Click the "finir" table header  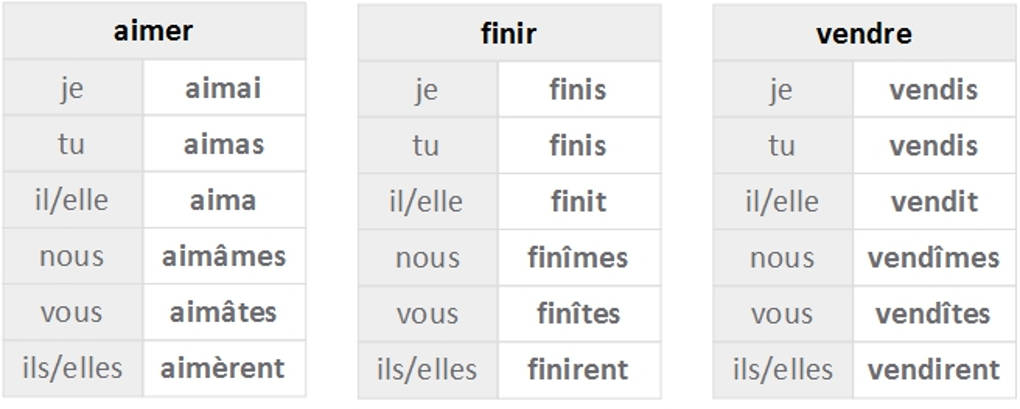(509, 33)
